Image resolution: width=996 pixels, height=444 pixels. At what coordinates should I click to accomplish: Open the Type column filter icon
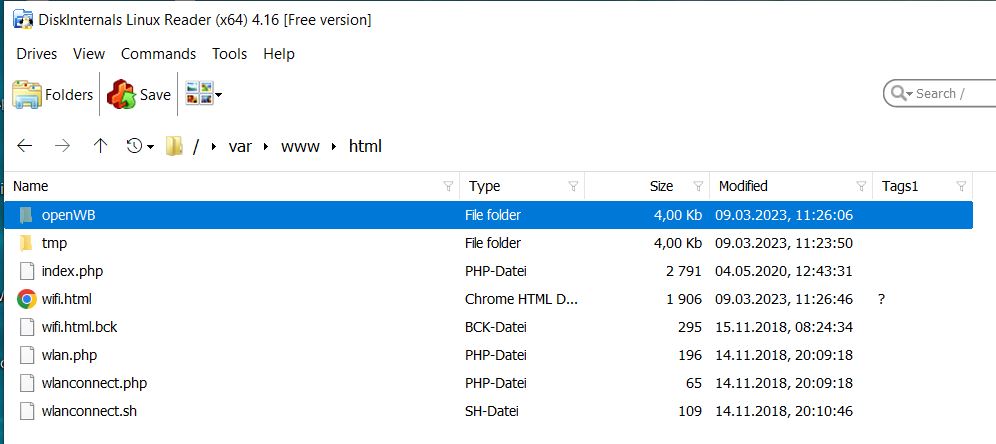click(x=573, y=186)
